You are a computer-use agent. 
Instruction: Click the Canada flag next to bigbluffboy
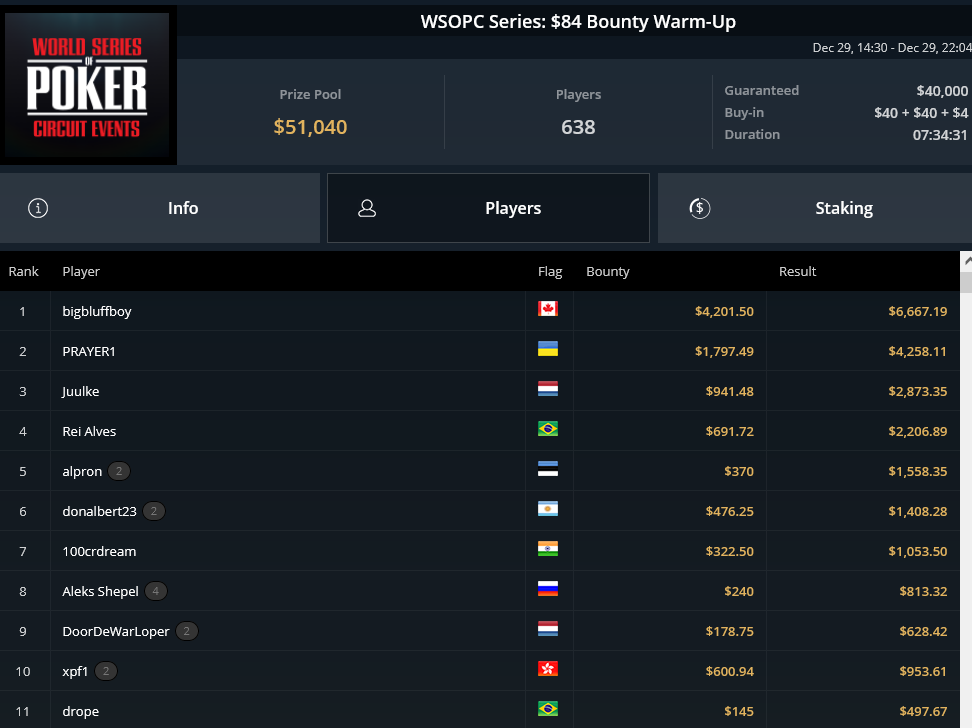pos(548,309)
